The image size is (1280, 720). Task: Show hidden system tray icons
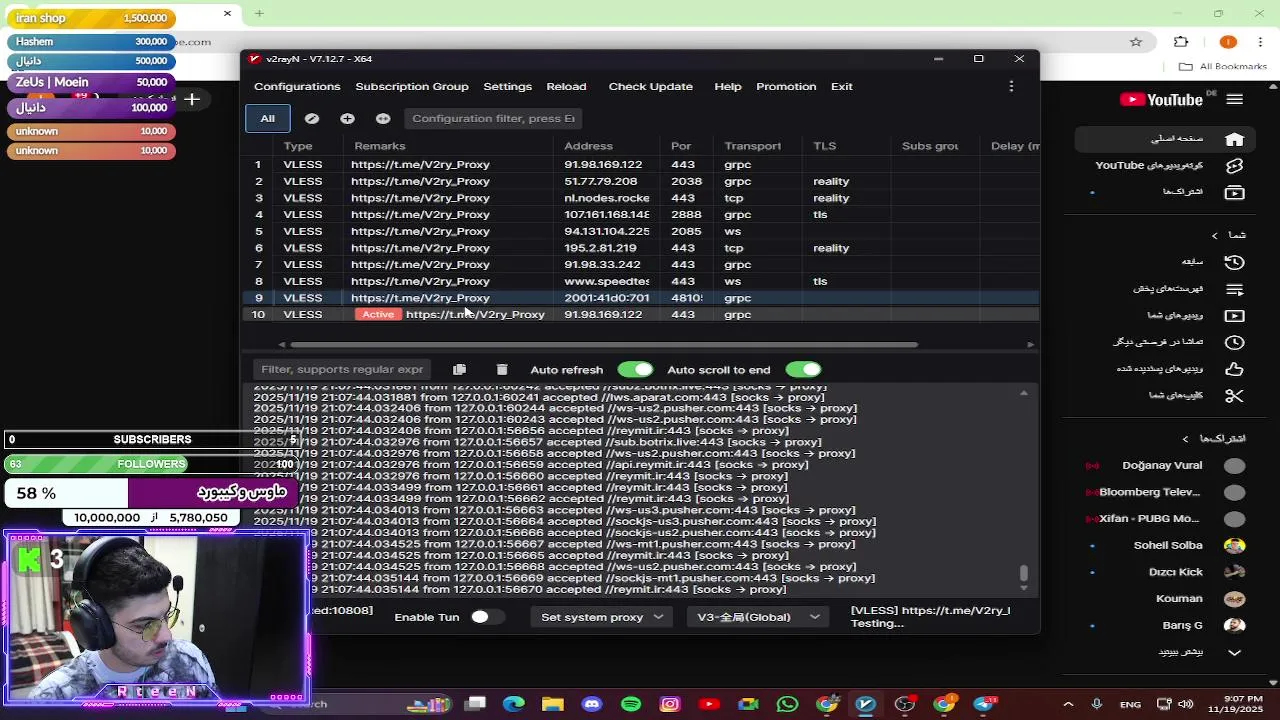click(1068, 704)
